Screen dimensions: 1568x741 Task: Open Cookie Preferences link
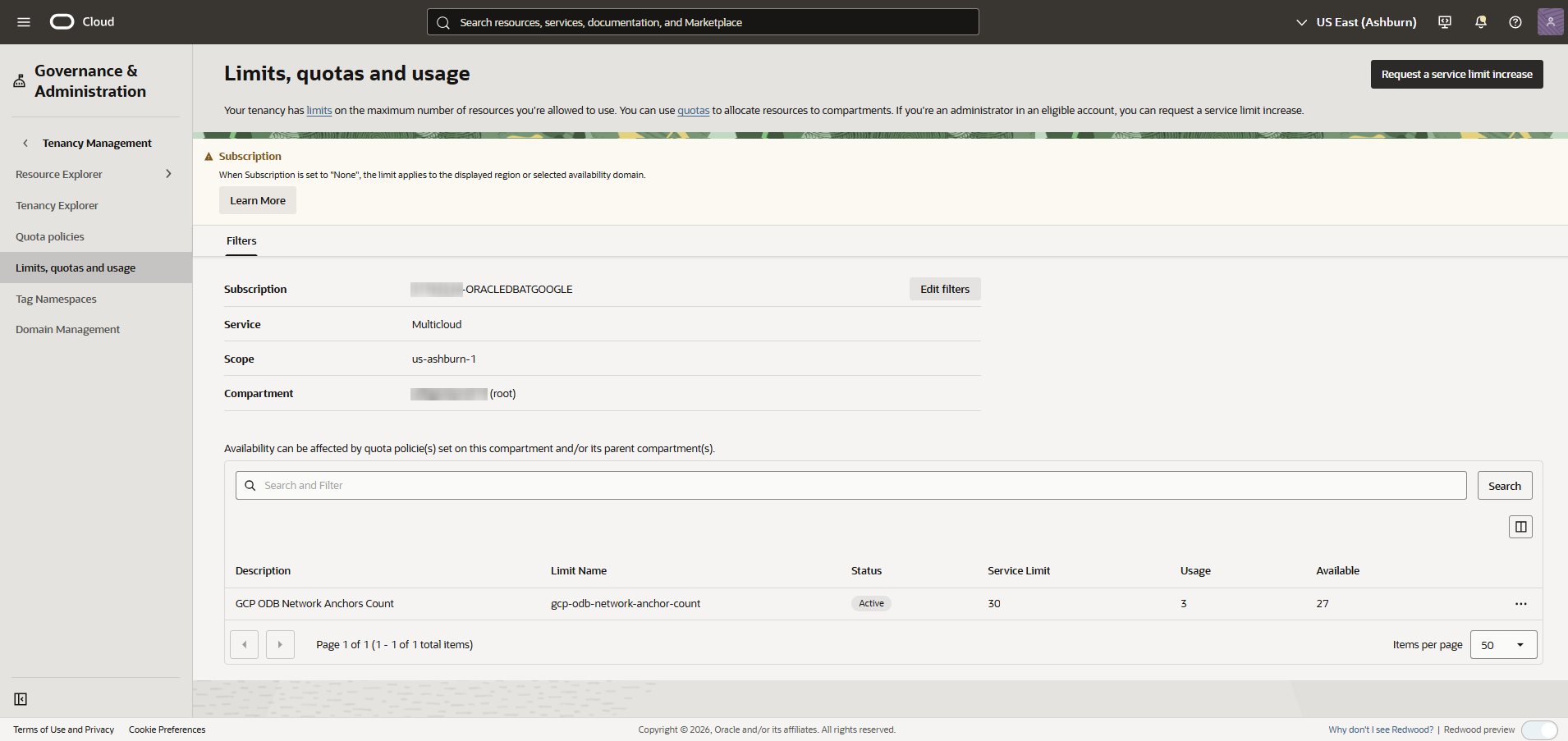click(x=167, y=730)
